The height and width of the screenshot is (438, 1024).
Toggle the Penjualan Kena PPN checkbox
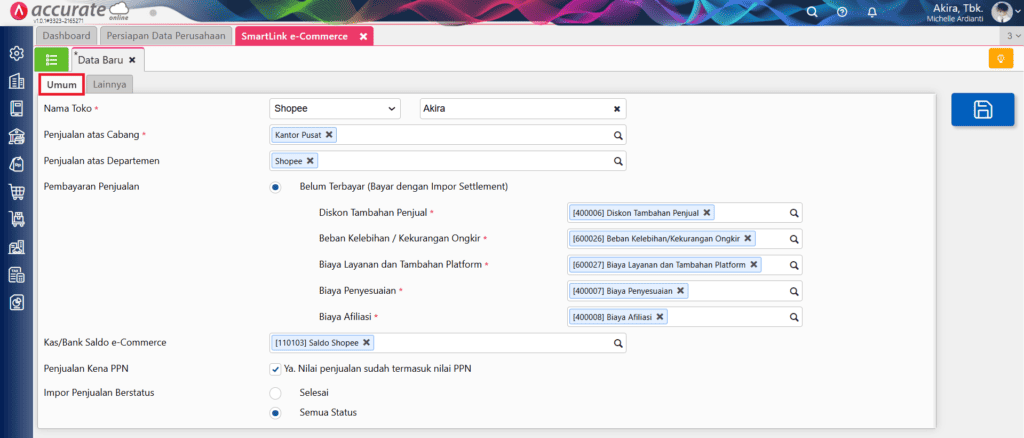pos(275,368)
